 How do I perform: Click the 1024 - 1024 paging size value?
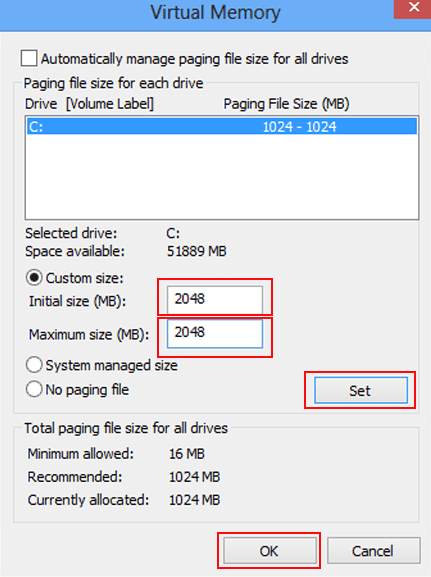[299, 127]
